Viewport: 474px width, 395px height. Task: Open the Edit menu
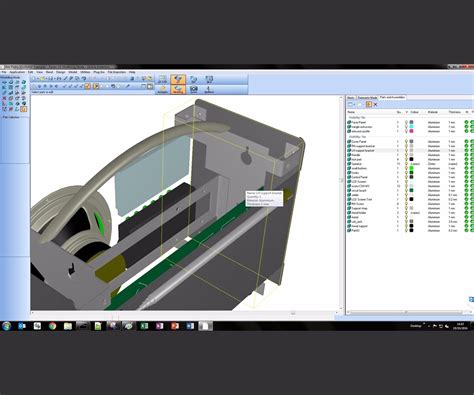(x=30, y=72)
